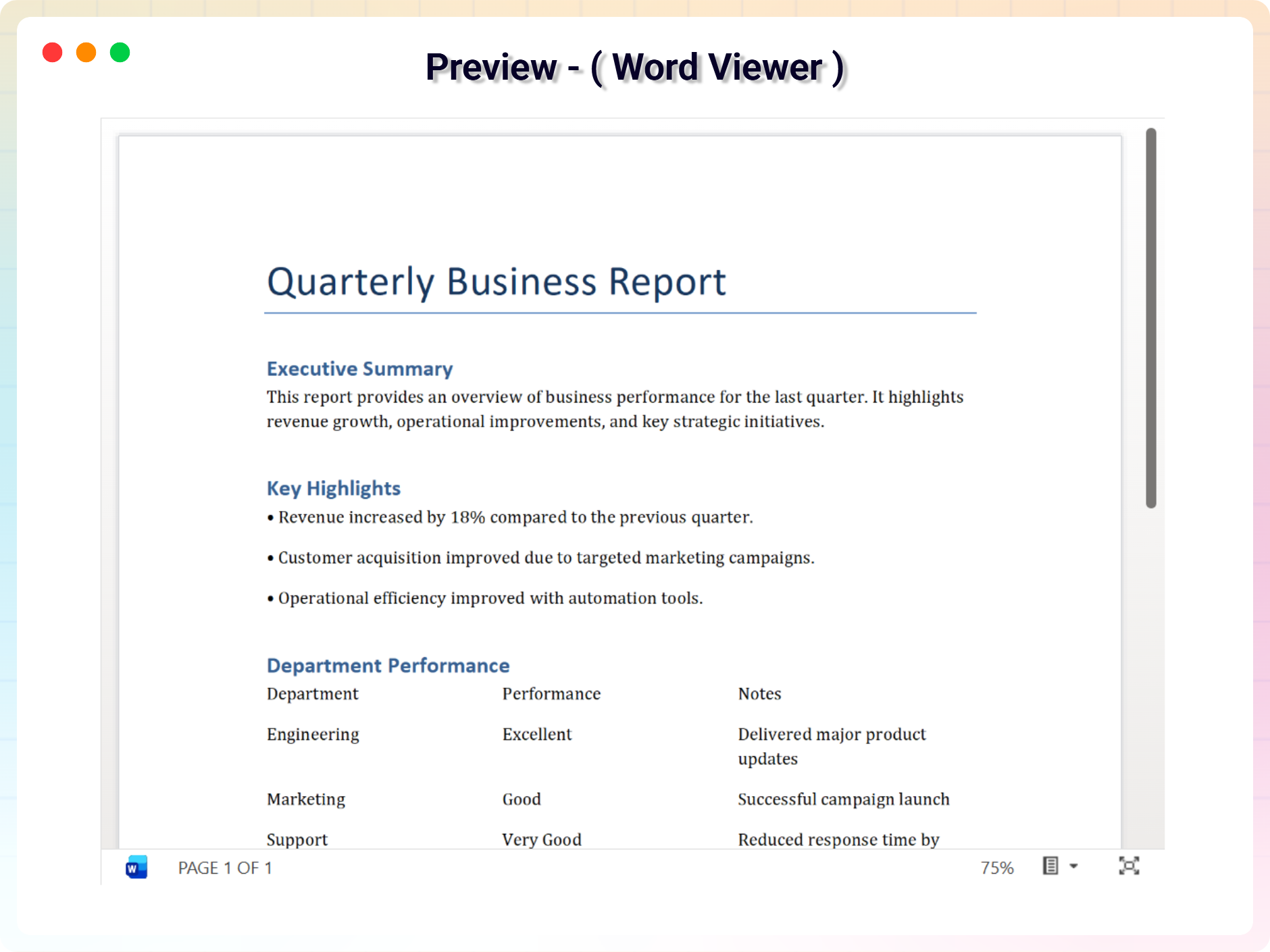Click the 75% zoom level
This screenshot has height=952, width=1270.
click(x=997, y=868)
